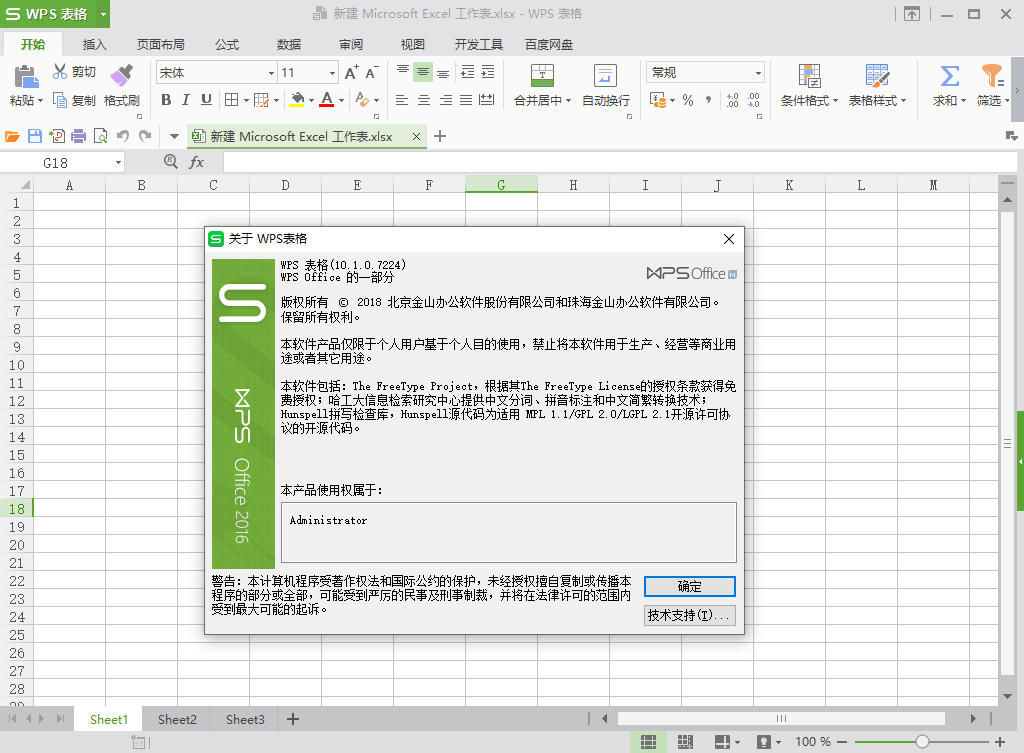This screenshot has height=753, width=1024.
Task: Click the 技术支持(T)... button
Action: coord(689,615)
